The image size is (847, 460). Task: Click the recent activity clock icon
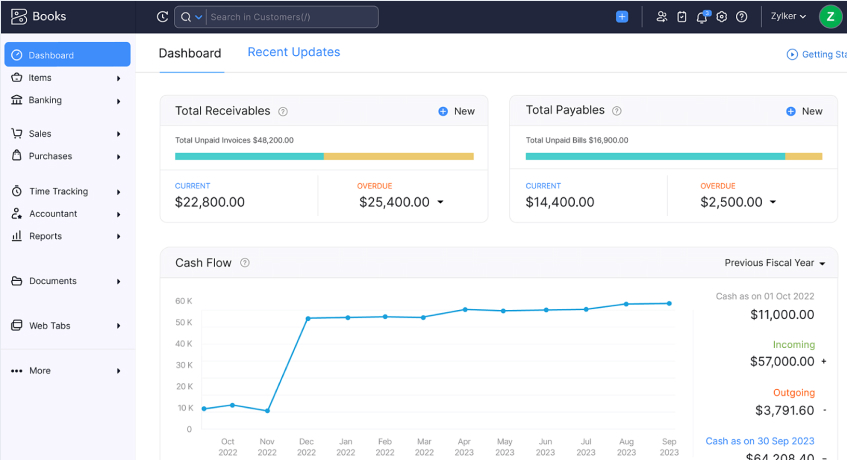click(163, 17)
